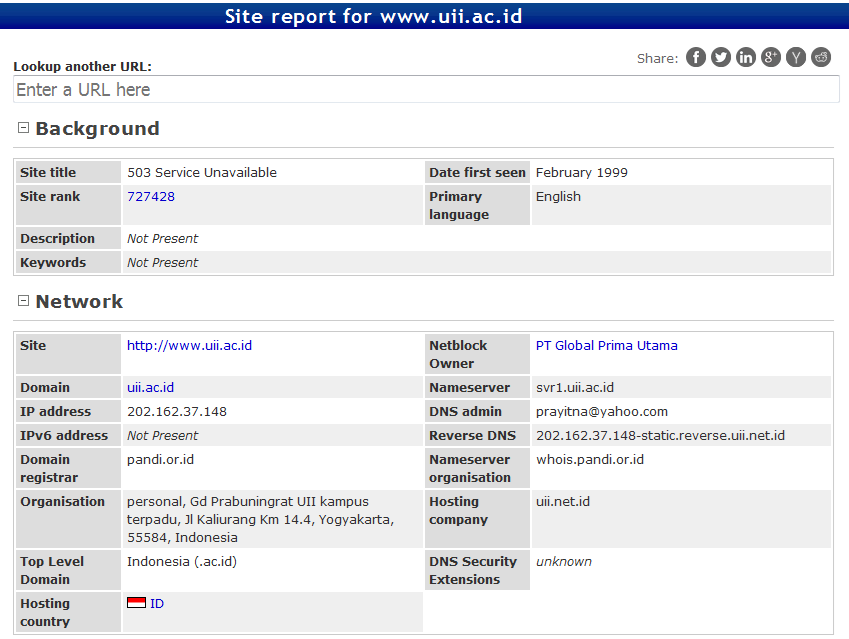
Task: Click the Background section heading
Action: pyautogui.click(x=97, y=129)
